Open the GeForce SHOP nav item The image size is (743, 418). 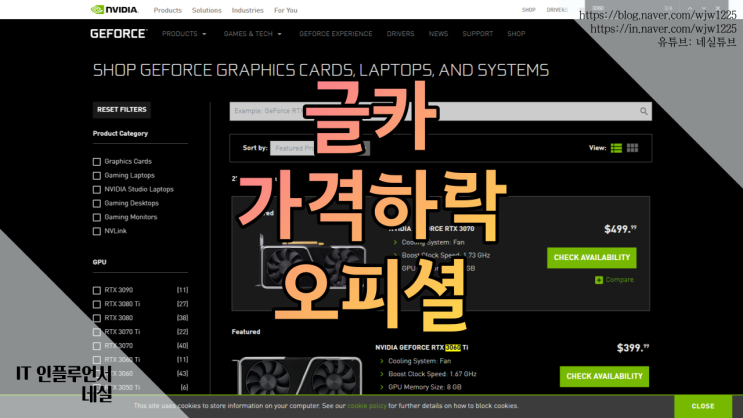point(516,34)
